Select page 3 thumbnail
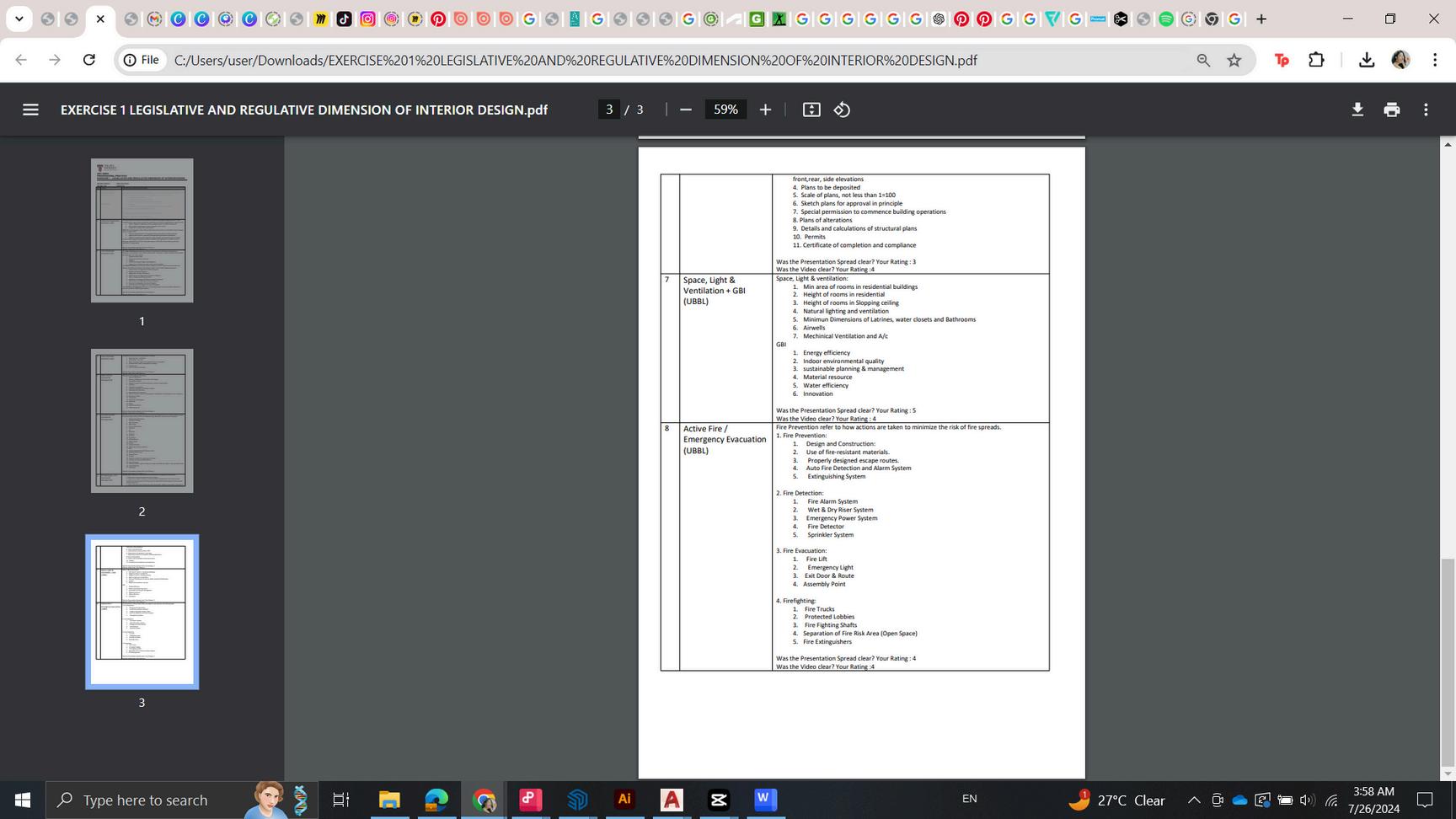1456x819 pixels. (142, 612)
